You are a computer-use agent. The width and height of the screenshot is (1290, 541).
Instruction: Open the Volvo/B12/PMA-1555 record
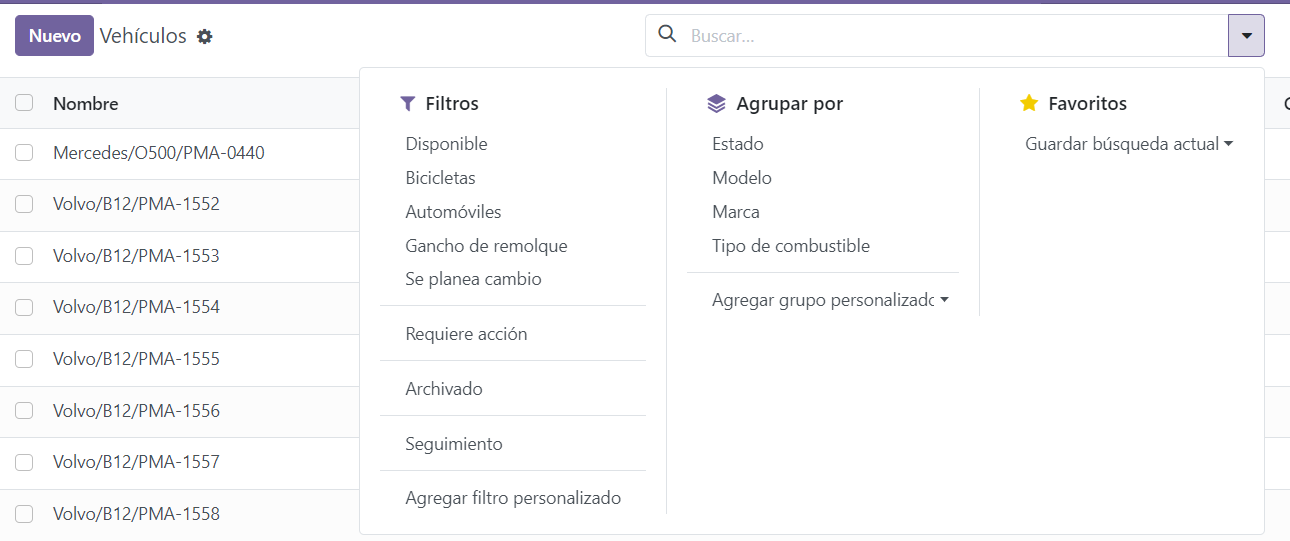coord(136,359)
